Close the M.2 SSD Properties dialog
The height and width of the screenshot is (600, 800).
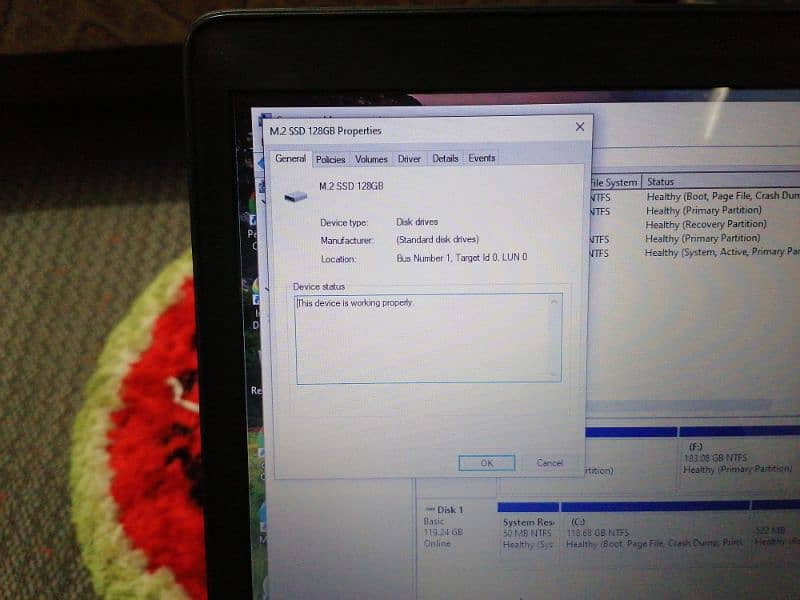[579, 128]
